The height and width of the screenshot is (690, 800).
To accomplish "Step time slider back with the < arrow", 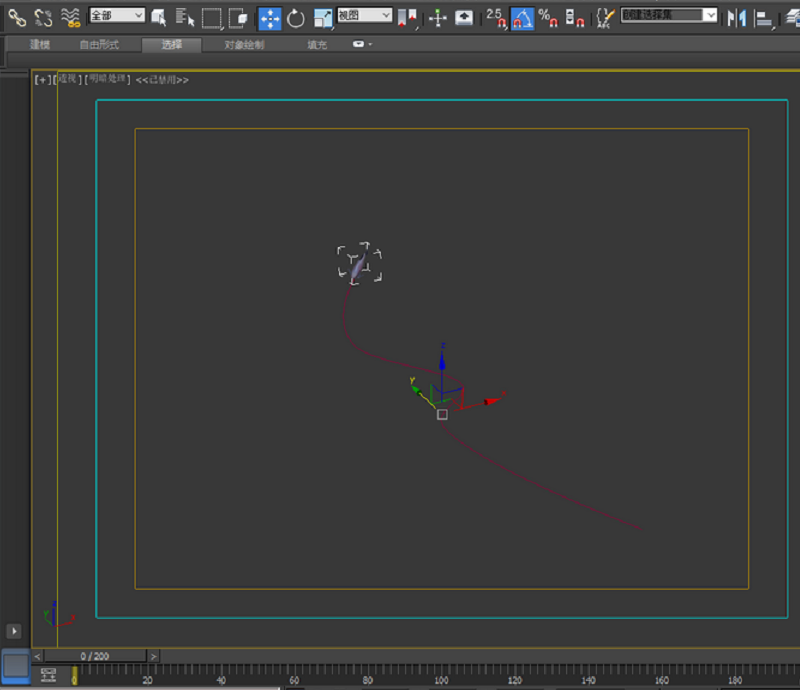I will click(x=37, y=656).
